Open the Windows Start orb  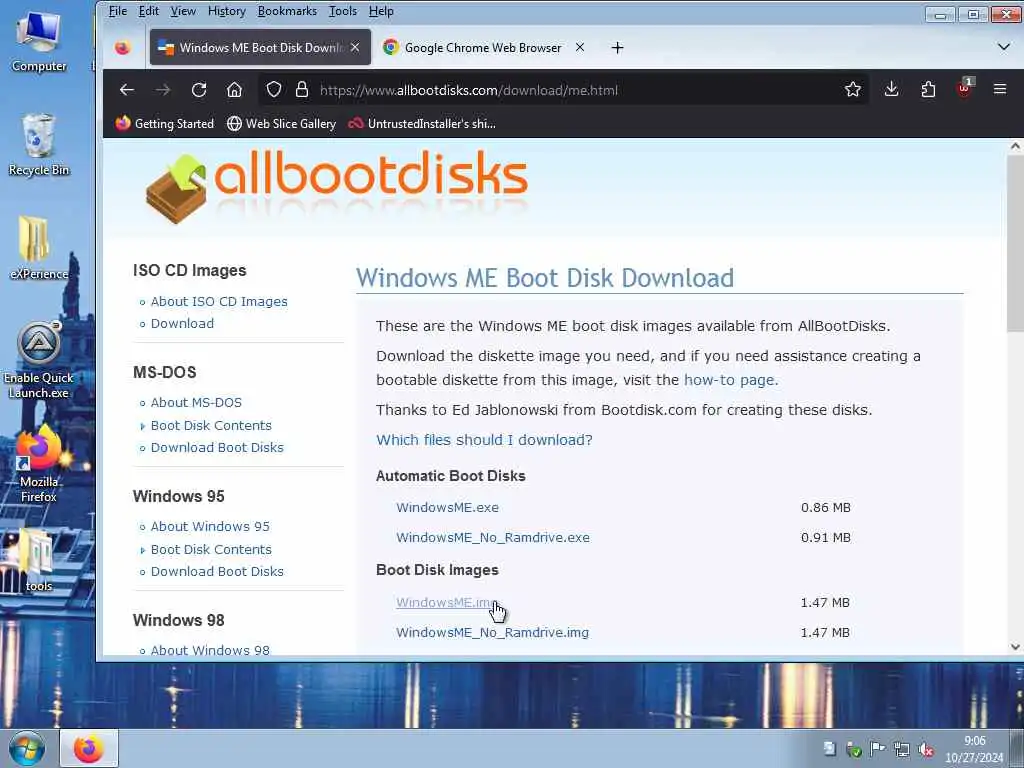click(27, 748)
